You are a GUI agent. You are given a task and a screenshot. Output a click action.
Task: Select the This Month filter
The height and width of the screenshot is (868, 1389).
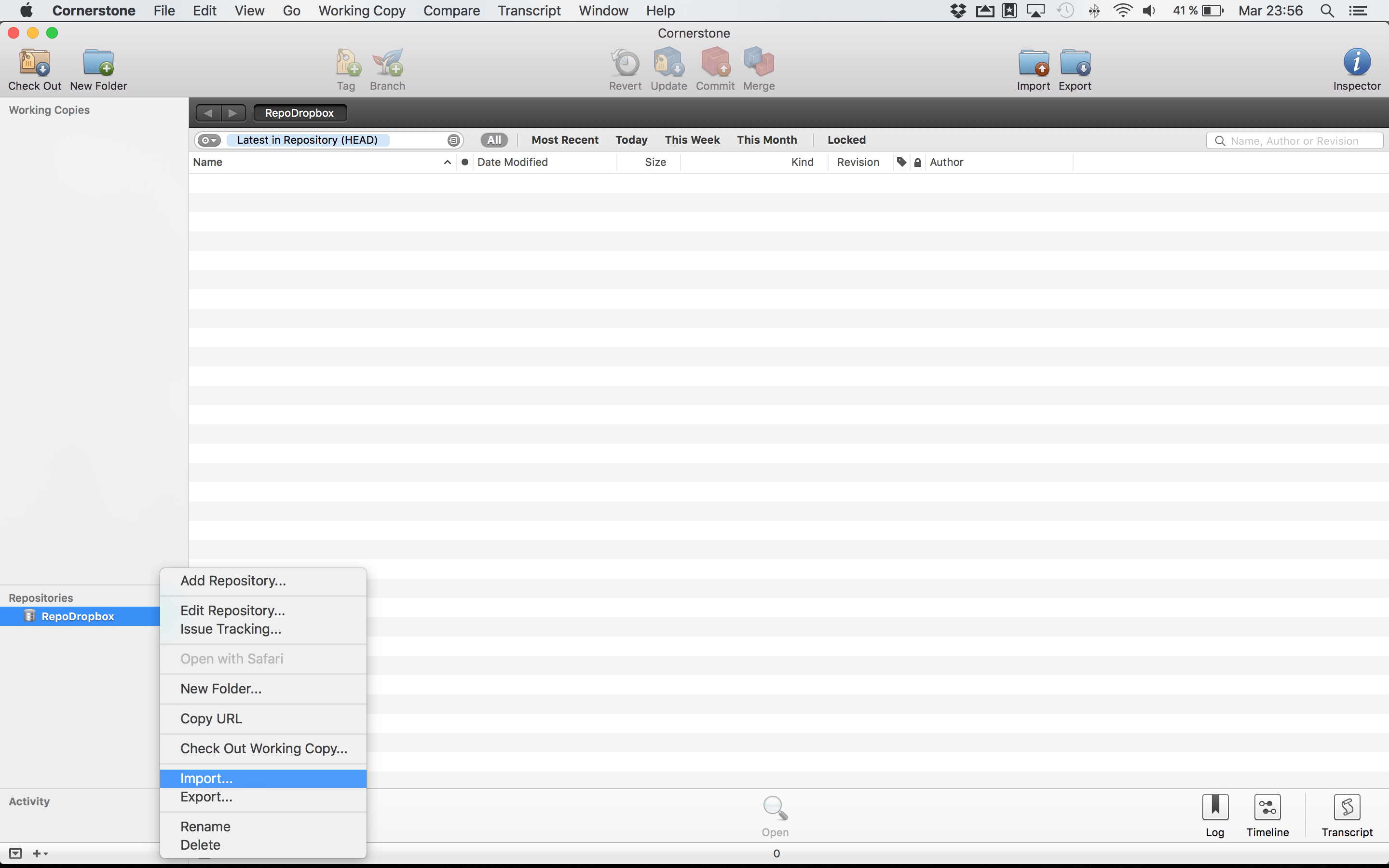[x=767, y=140]
